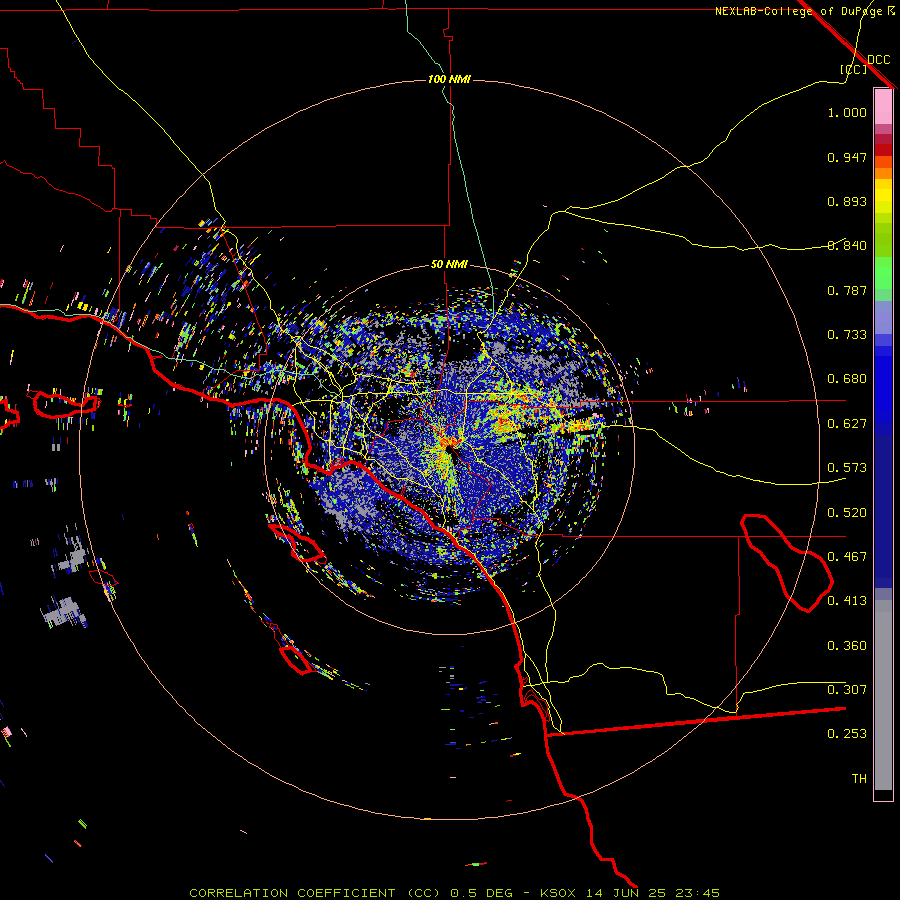
Task: Click the [CC] unit label above the scale
Action: pyautogui.click(x=854, y=69)
